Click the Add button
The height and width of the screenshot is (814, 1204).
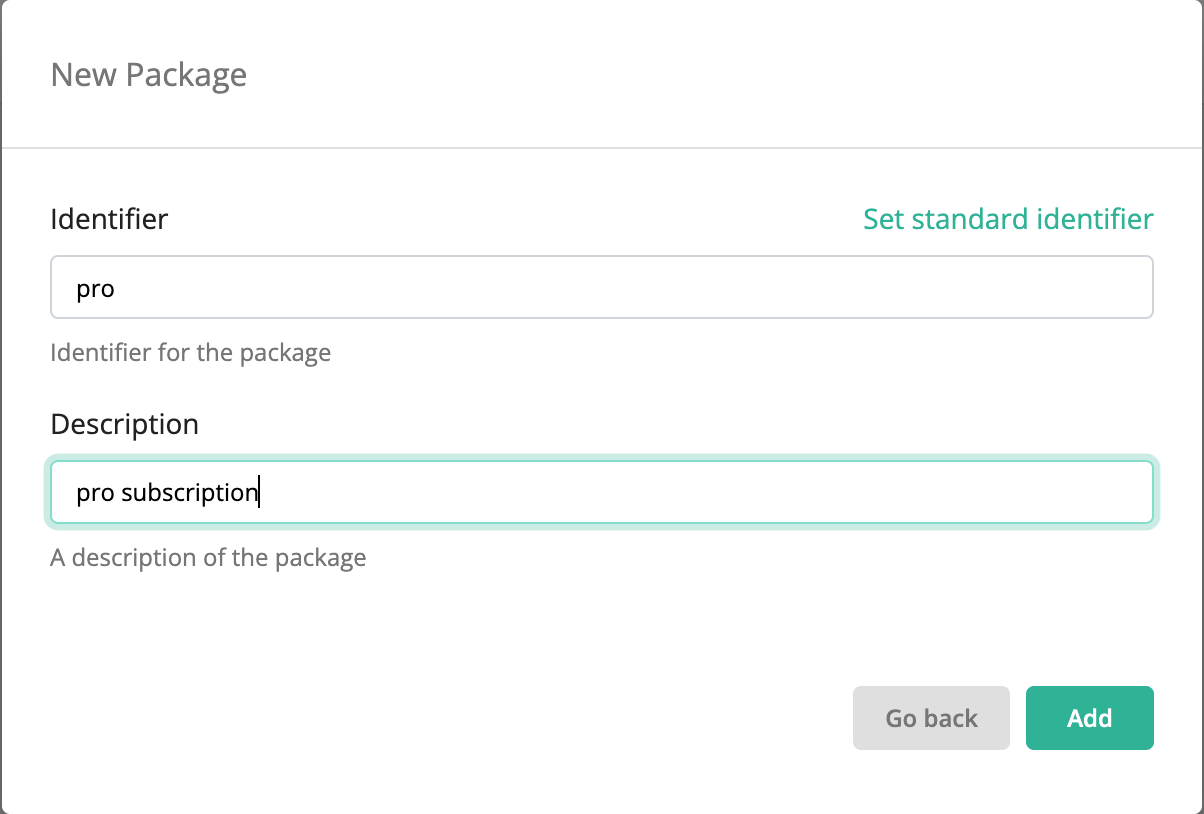[x=1089, y=718]
